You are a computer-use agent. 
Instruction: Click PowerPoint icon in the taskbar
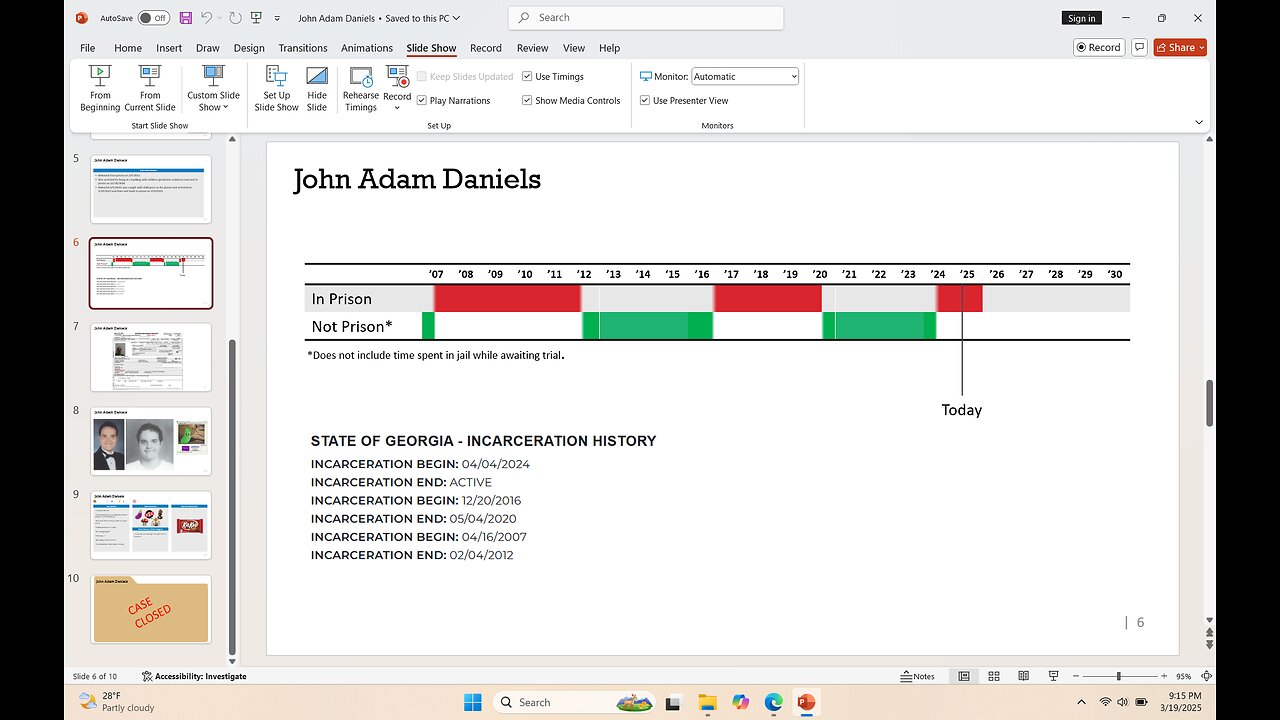click(x=806, y=702)
